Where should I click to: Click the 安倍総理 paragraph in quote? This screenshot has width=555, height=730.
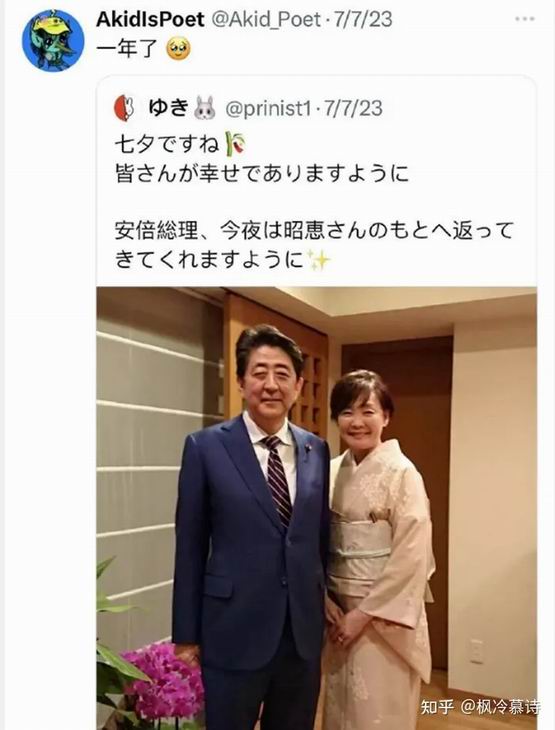coord(314,245)
